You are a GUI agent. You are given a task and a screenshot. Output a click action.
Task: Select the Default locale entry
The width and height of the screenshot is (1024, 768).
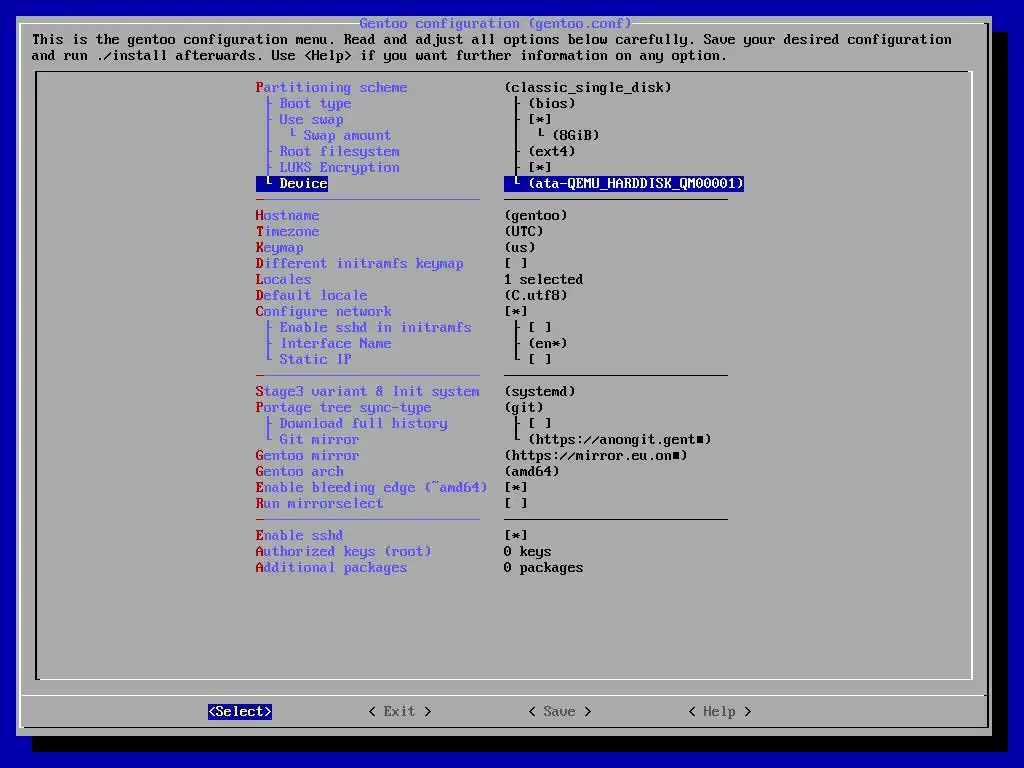[x=312, y=295]
